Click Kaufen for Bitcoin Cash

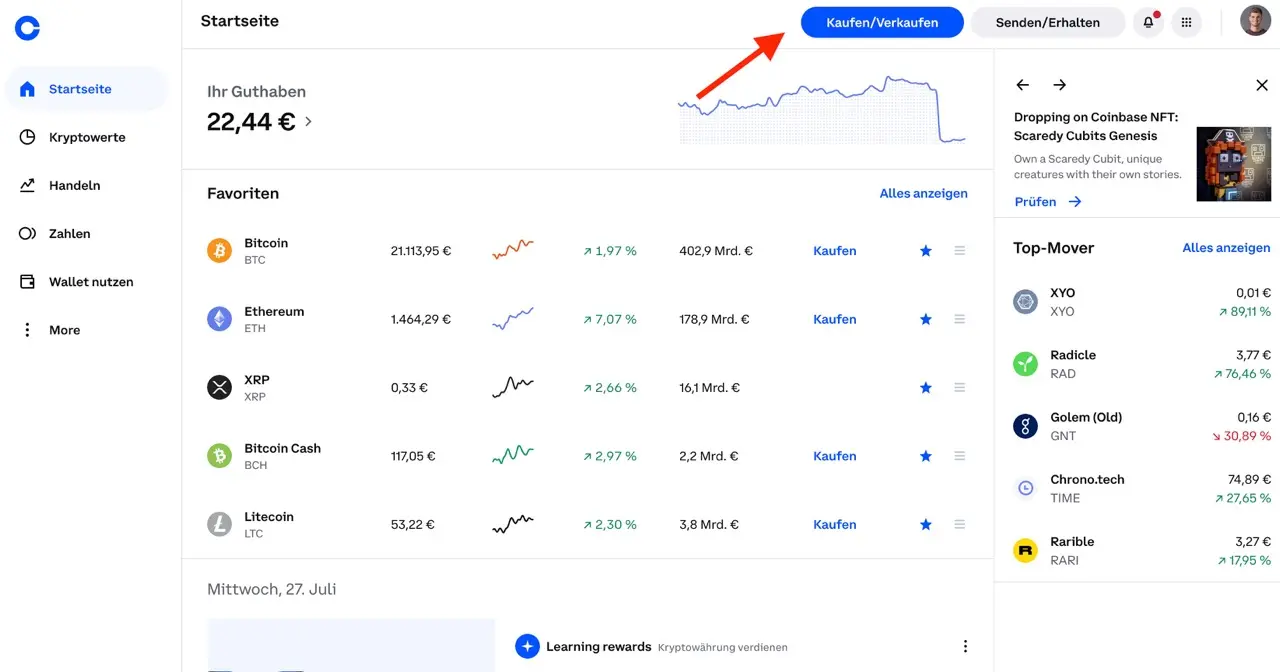[834, 456]
